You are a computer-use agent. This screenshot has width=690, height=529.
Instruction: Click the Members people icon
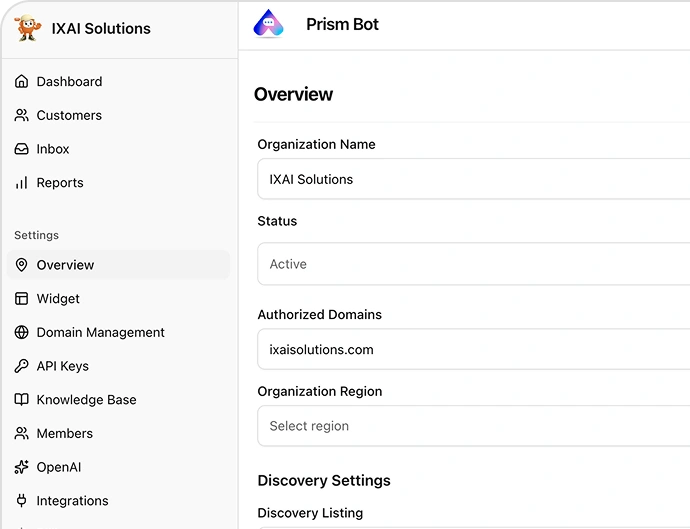point(21,433)
